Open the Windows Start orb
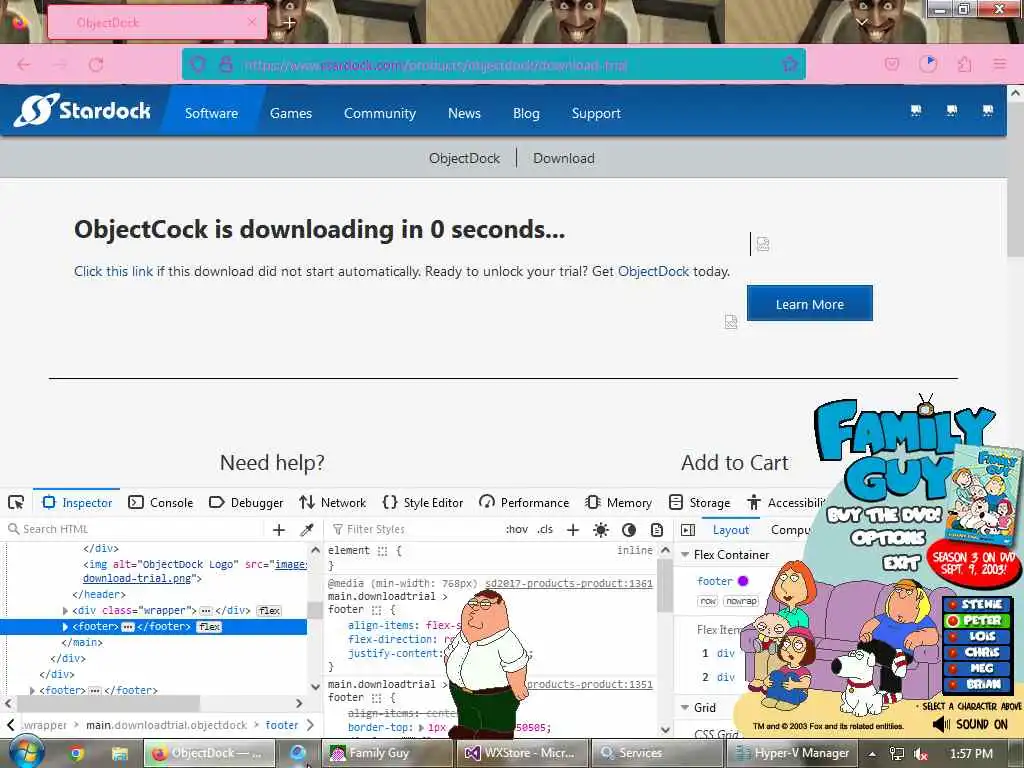Screen dimensions: 1024x768 pyautogui.click(x=26, y=753)
